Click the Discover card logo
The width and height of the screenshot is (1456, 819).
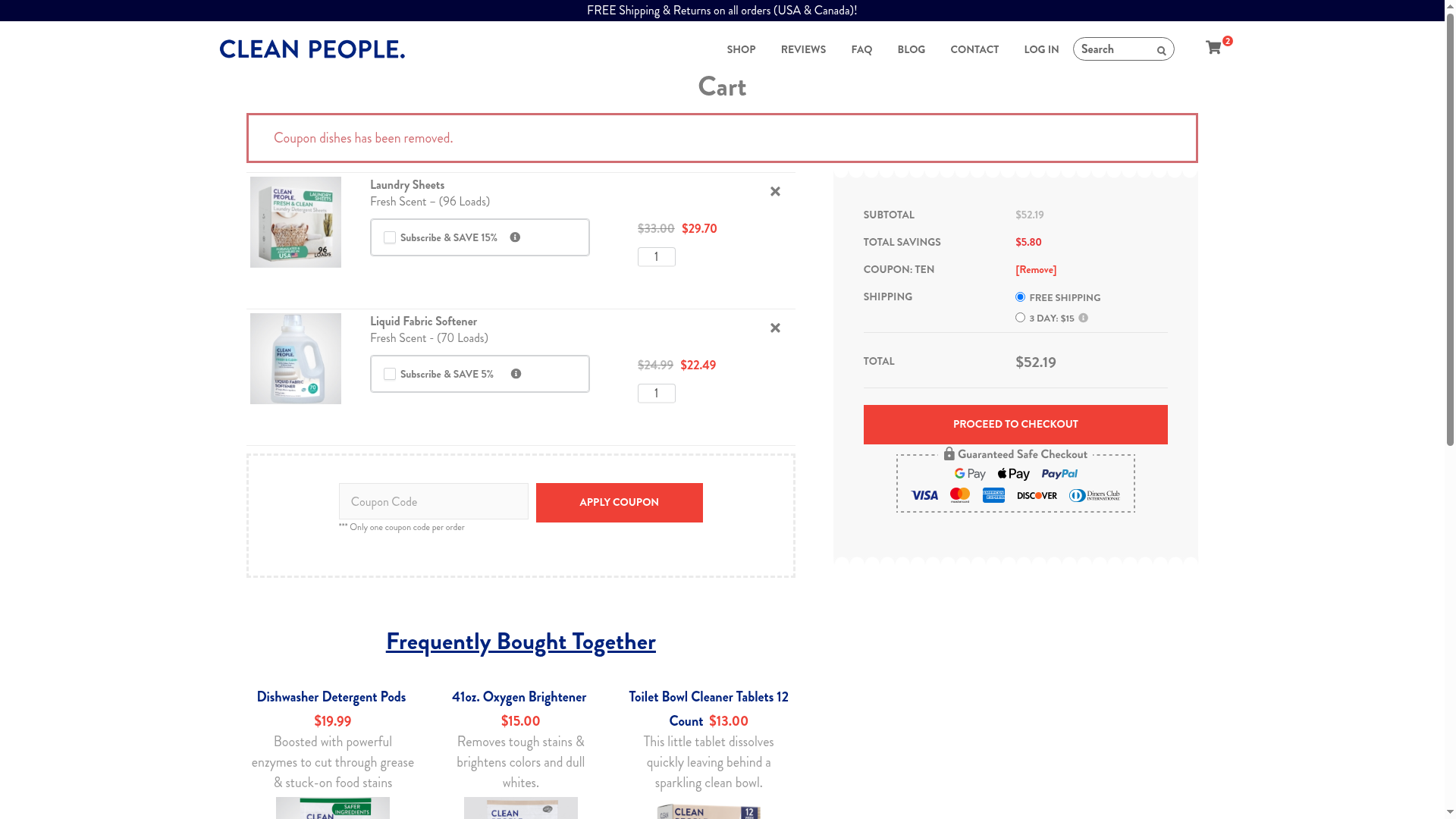coord(1037,496)
